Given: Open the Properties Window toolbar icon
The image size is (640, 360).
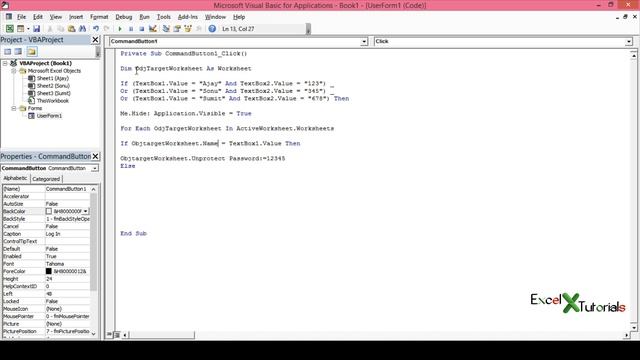Looking at the screenshot, I should coord(177,29).
